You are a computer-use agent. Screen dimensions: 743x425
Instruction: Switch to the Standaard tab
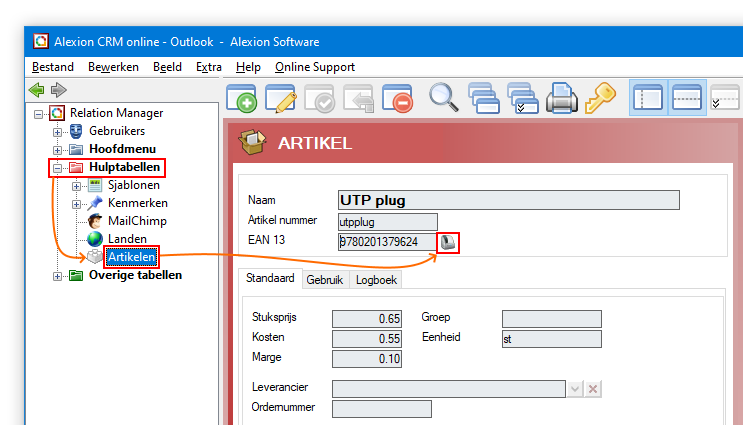(270, 278)
